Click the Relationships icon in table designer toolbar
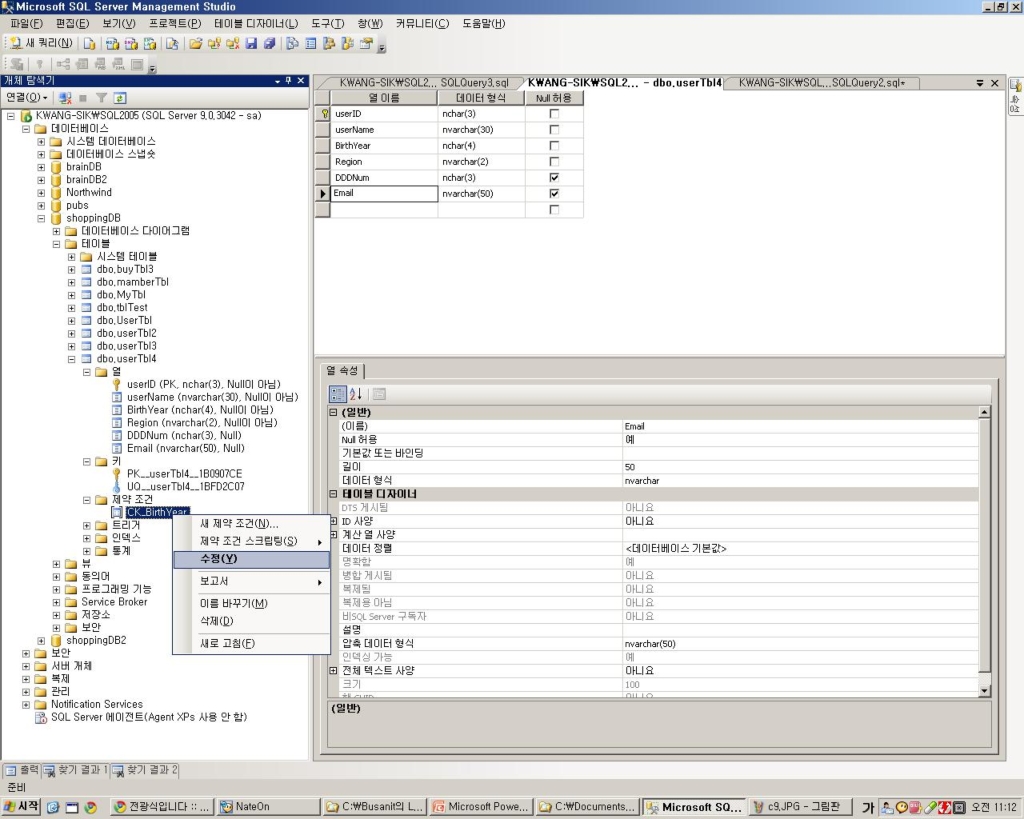This screenshot has height=819, width=1024. pos(63,64)
